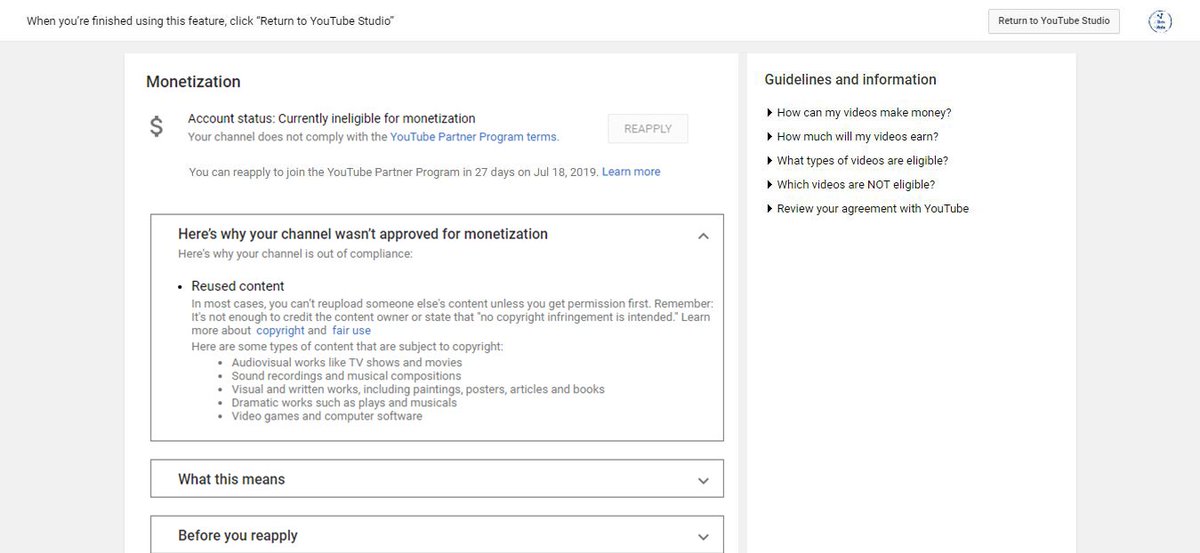Collapse the why channel wasn't approved section

[703, 236]
